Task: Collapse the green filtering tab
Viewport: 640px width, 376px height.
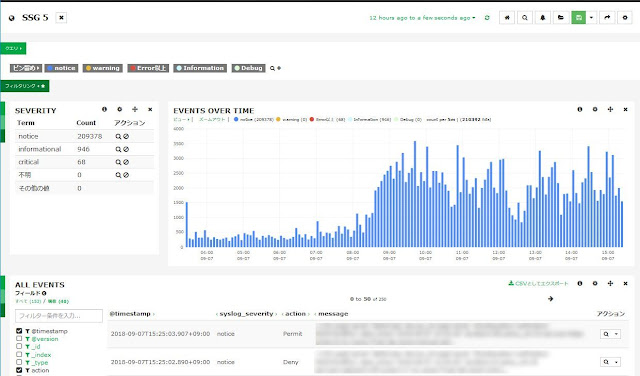Action: 25,86
